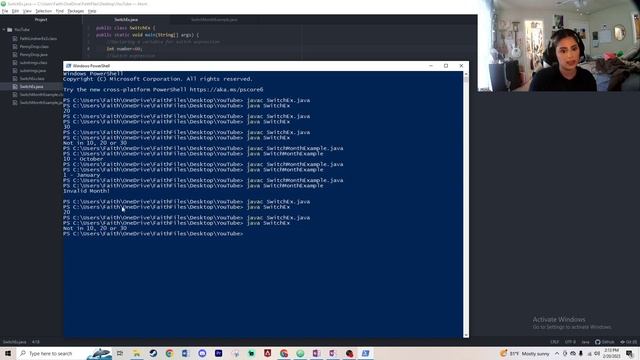Click the PowerShell vertical scrollbar
640x360 pixels.
(x=466, y=204)
